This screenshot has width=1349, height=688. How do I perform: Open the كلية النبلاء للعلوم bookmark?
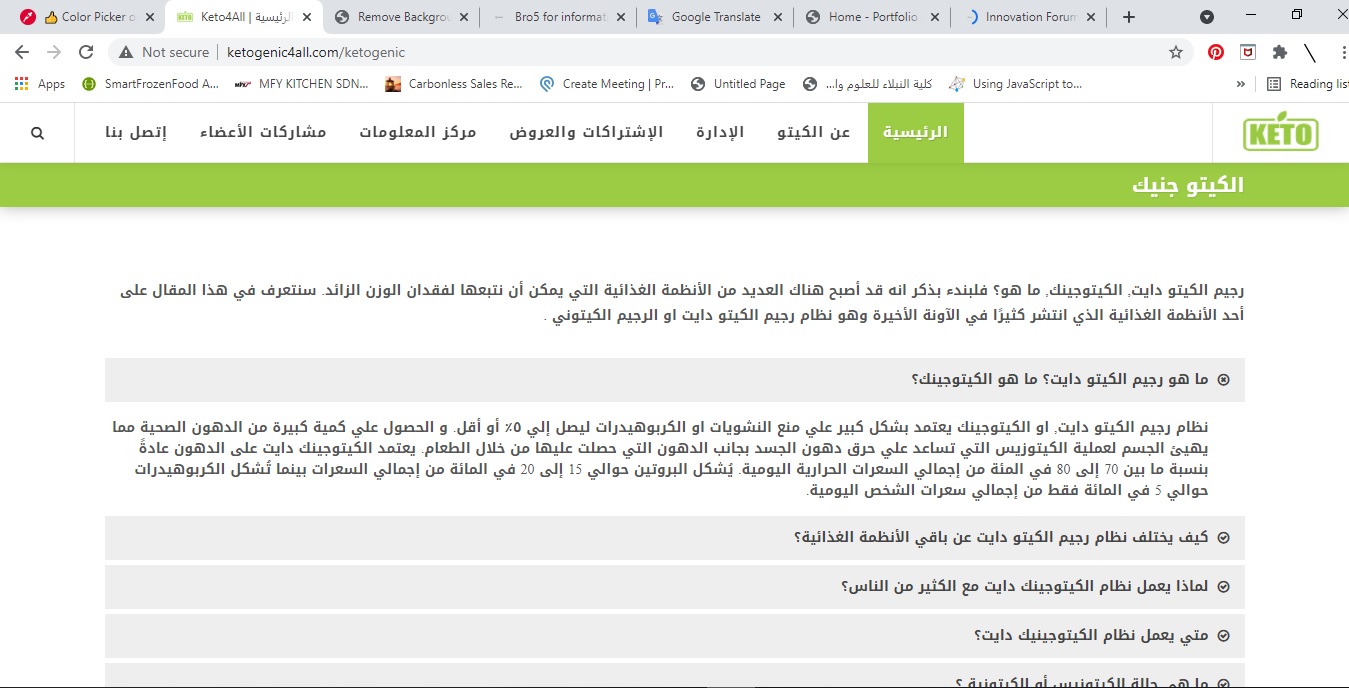[868, 84]
